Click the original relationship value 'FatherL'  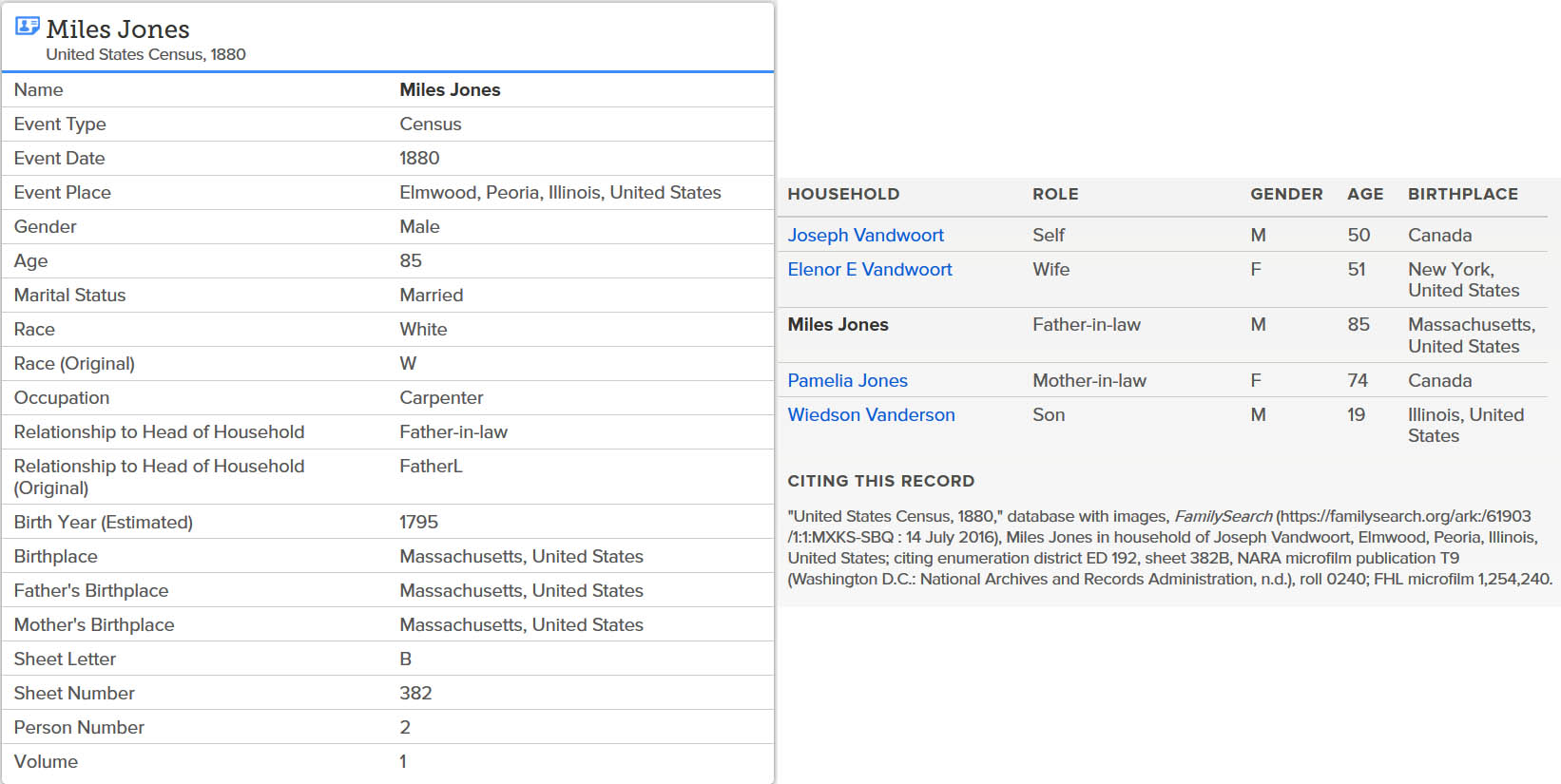point(431,466)
